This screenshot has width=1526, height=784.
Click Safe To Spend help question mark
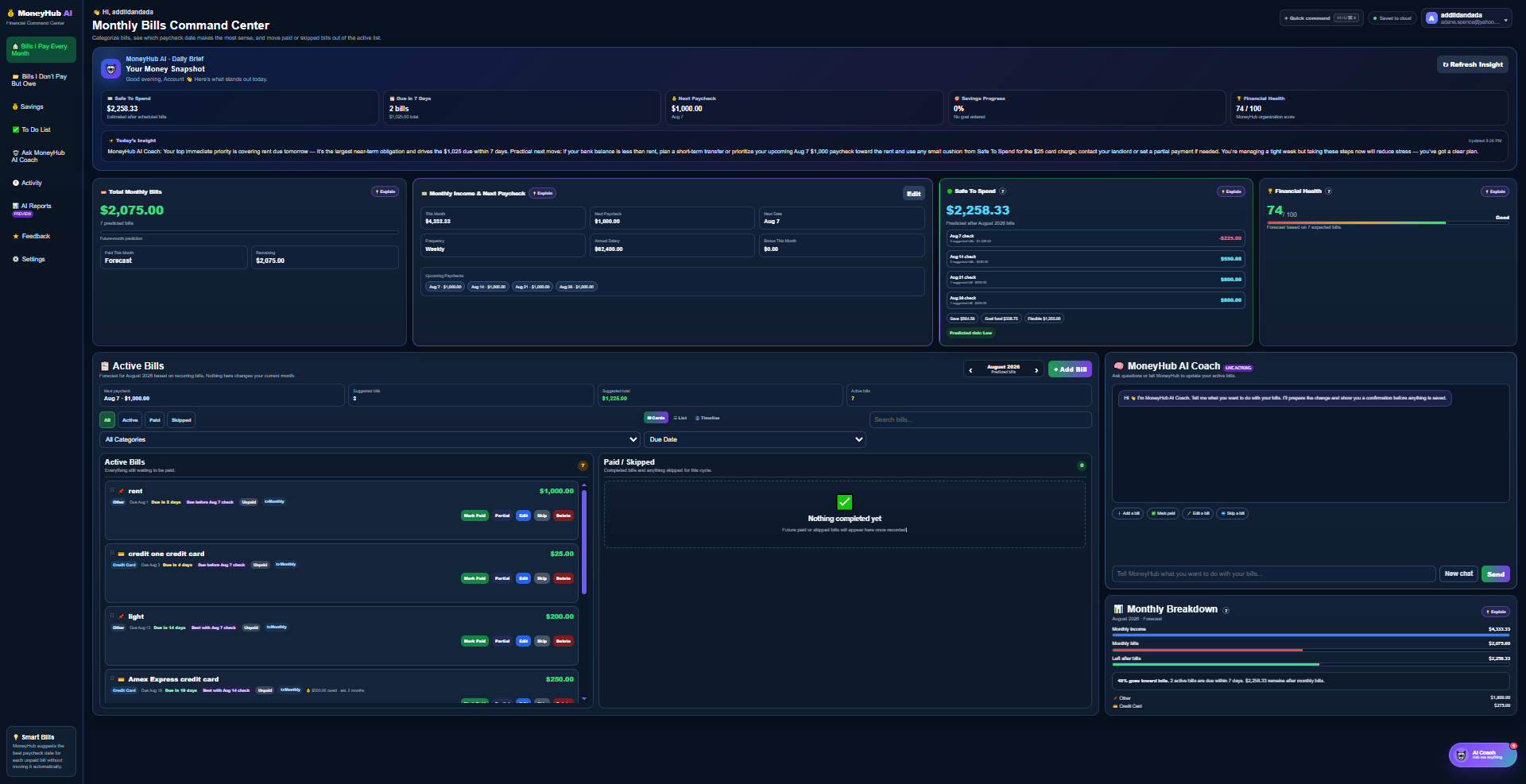click(1002, 191)
